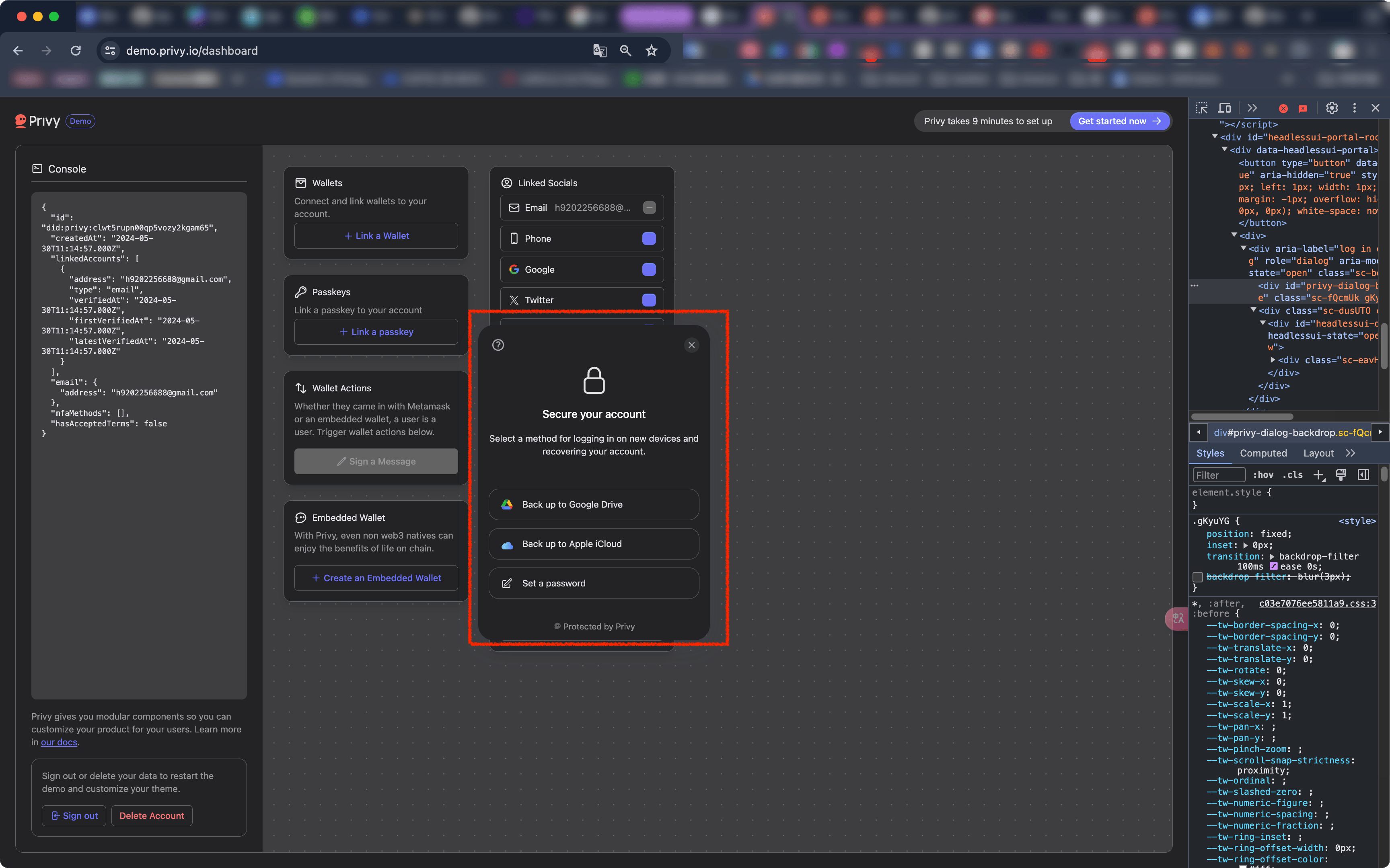This screenshot has width=1390, height=868.
Task: Click Get started now button
Action: point(1119,121)
